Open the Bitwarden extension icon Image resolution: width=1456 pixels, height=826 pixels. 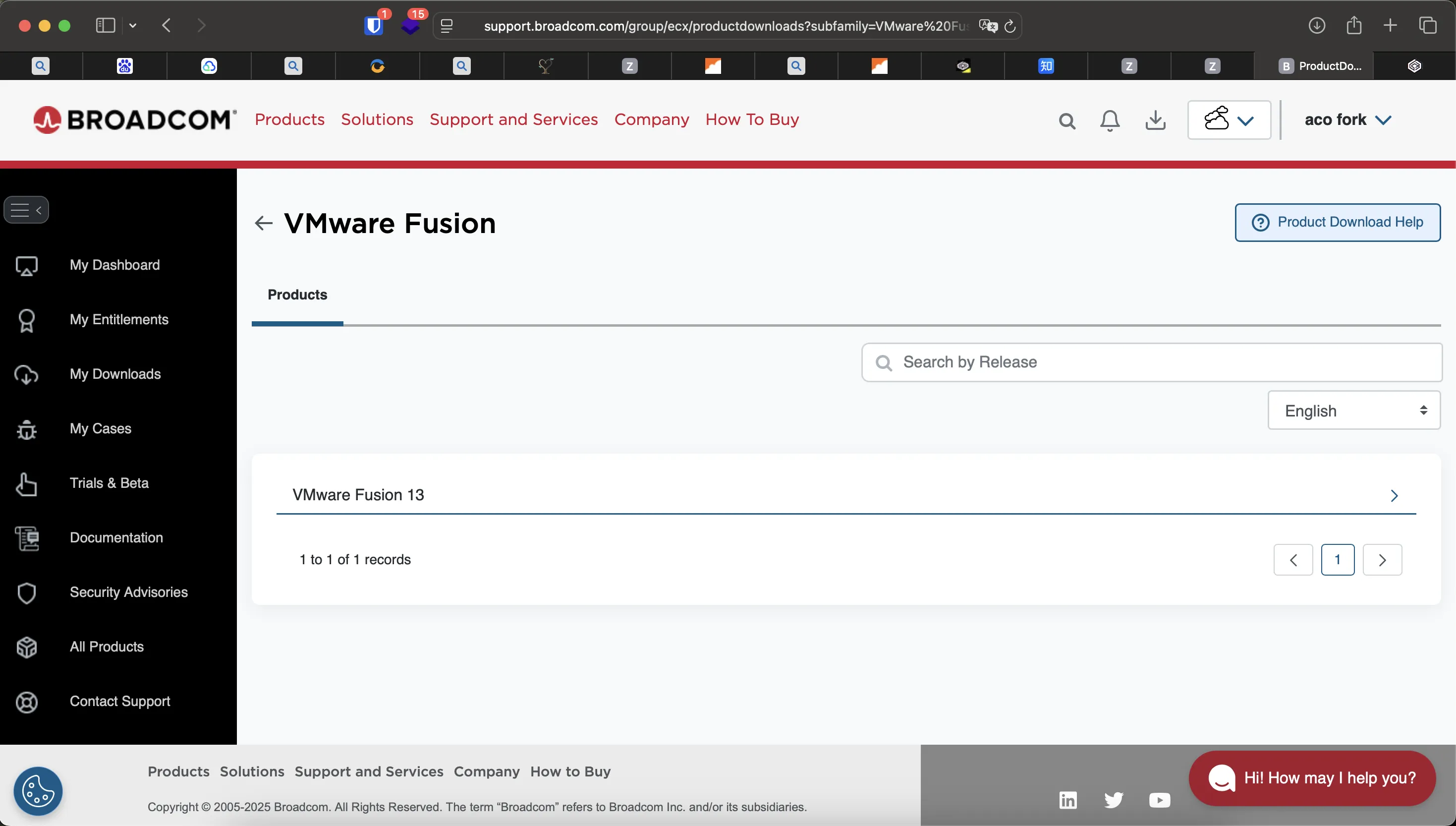tap(374, 25)
